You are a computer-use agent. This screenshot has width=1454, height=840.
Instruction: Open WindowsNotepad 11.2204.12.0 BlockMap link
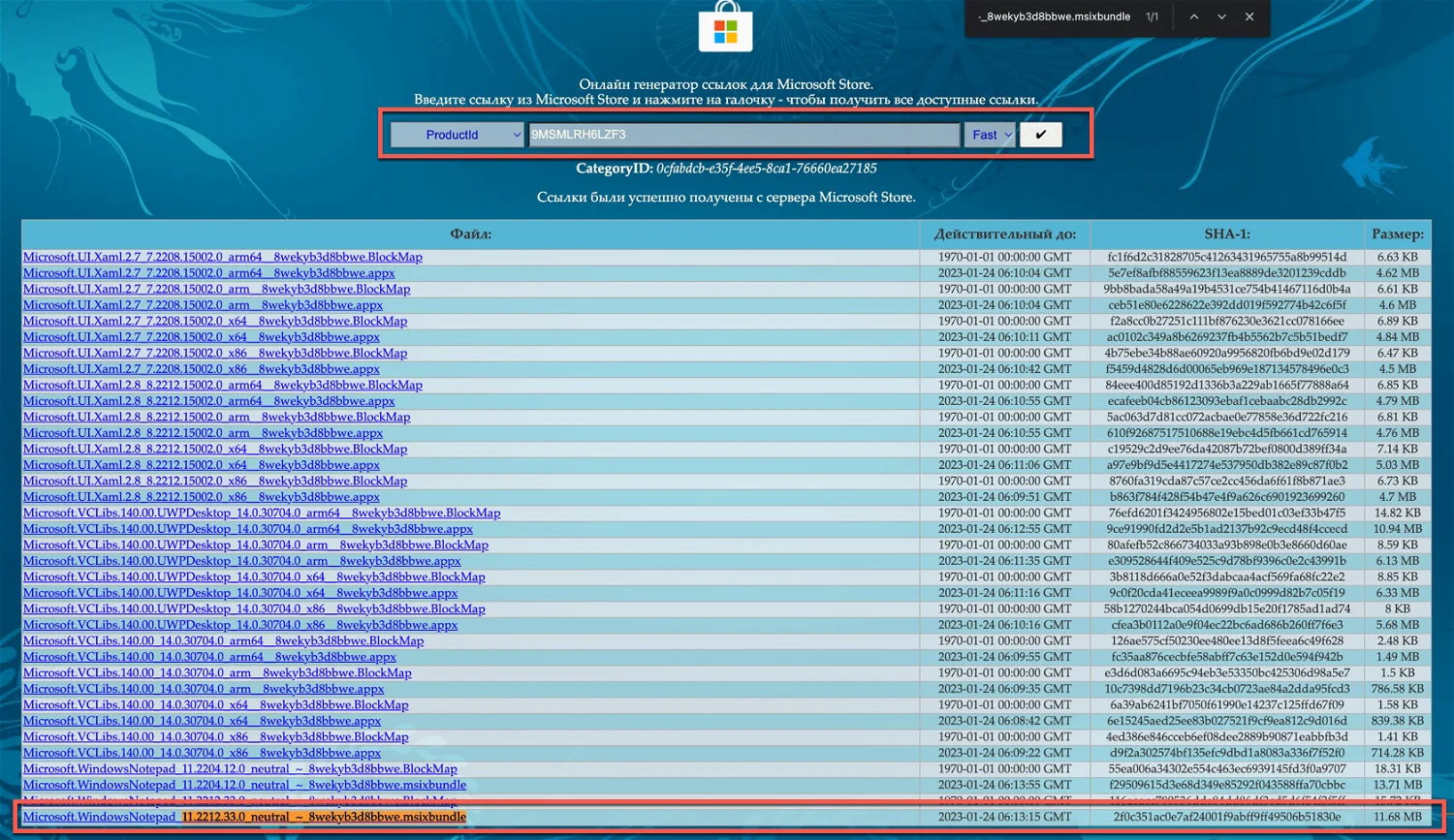(239, 769)
